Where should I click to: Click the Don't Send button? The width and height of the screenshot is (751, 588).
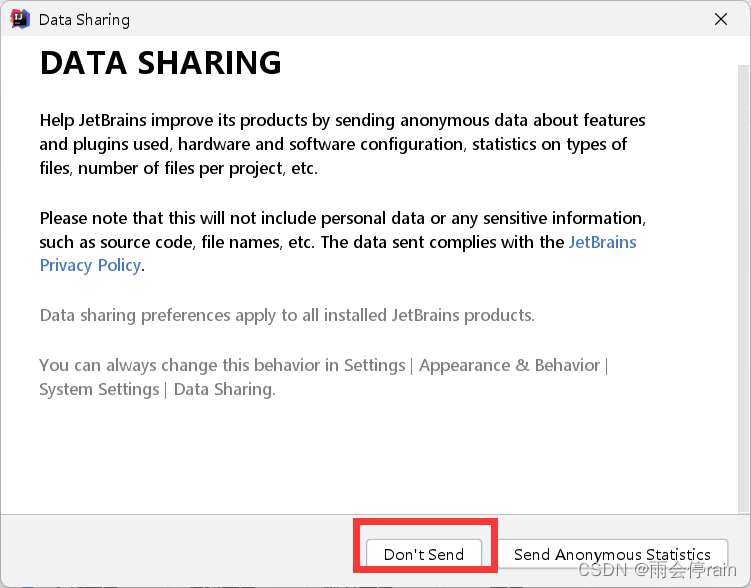[x=424, y=554]
